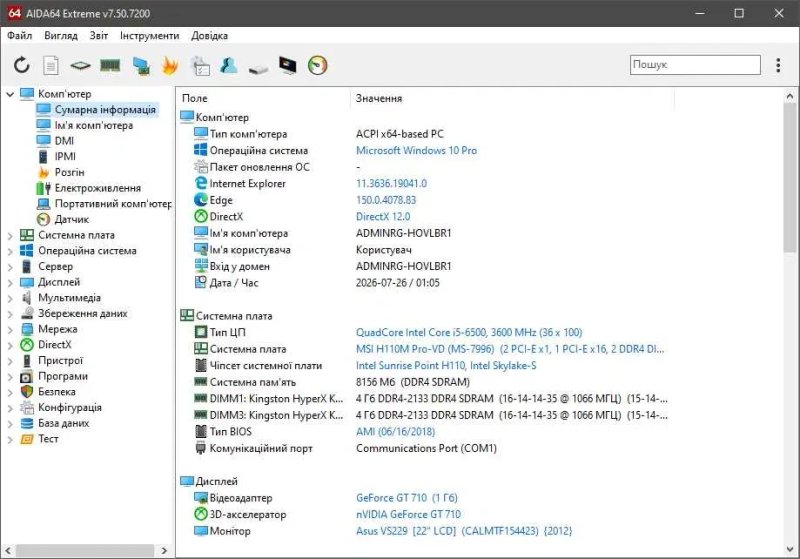
Task: Open the AMI (06/16/2018) BIOS link
Action: pos(395,432)
